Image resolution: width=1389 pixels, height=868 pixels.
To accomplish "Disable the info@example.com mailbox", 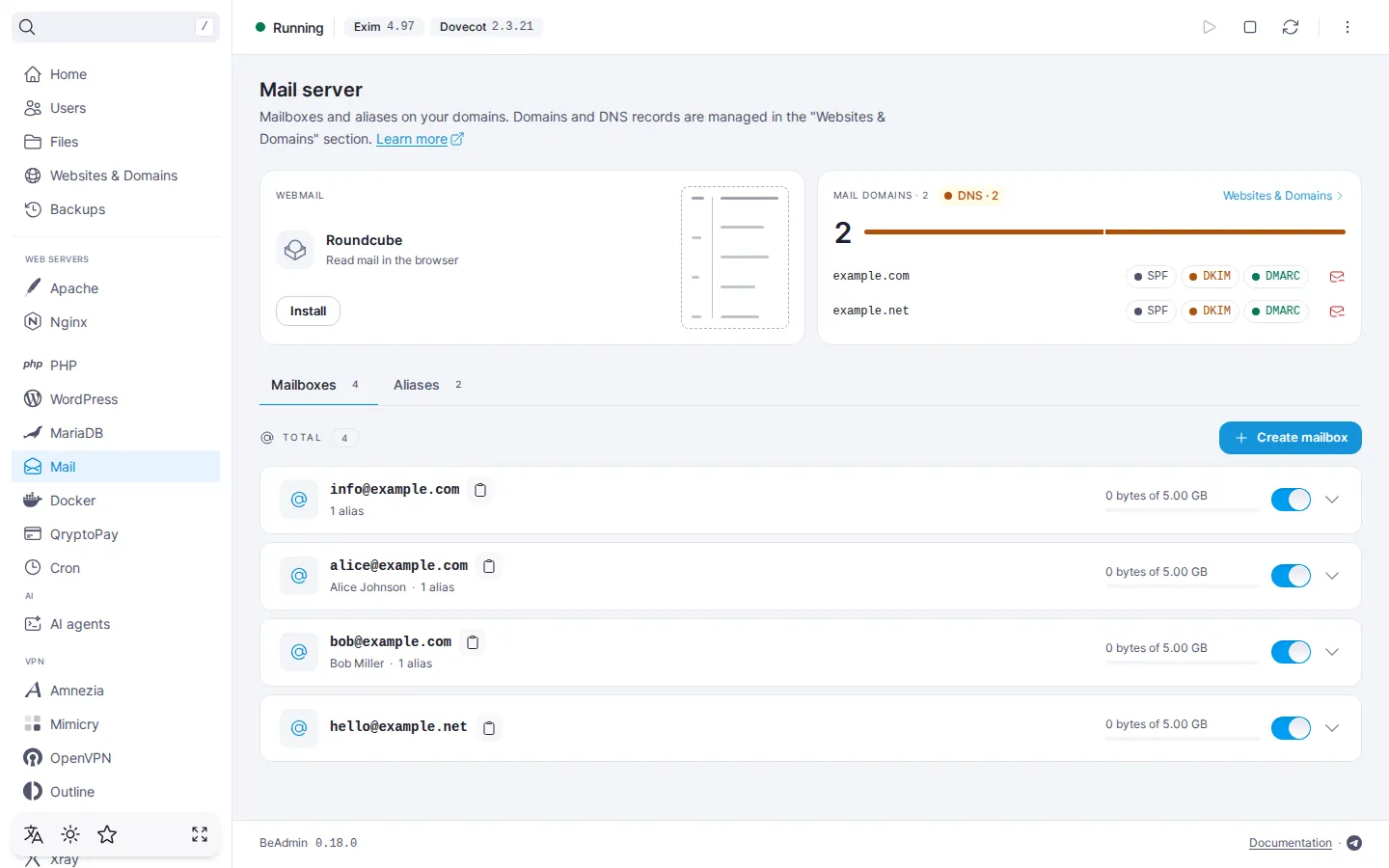I will click(x=1291, y=500).
